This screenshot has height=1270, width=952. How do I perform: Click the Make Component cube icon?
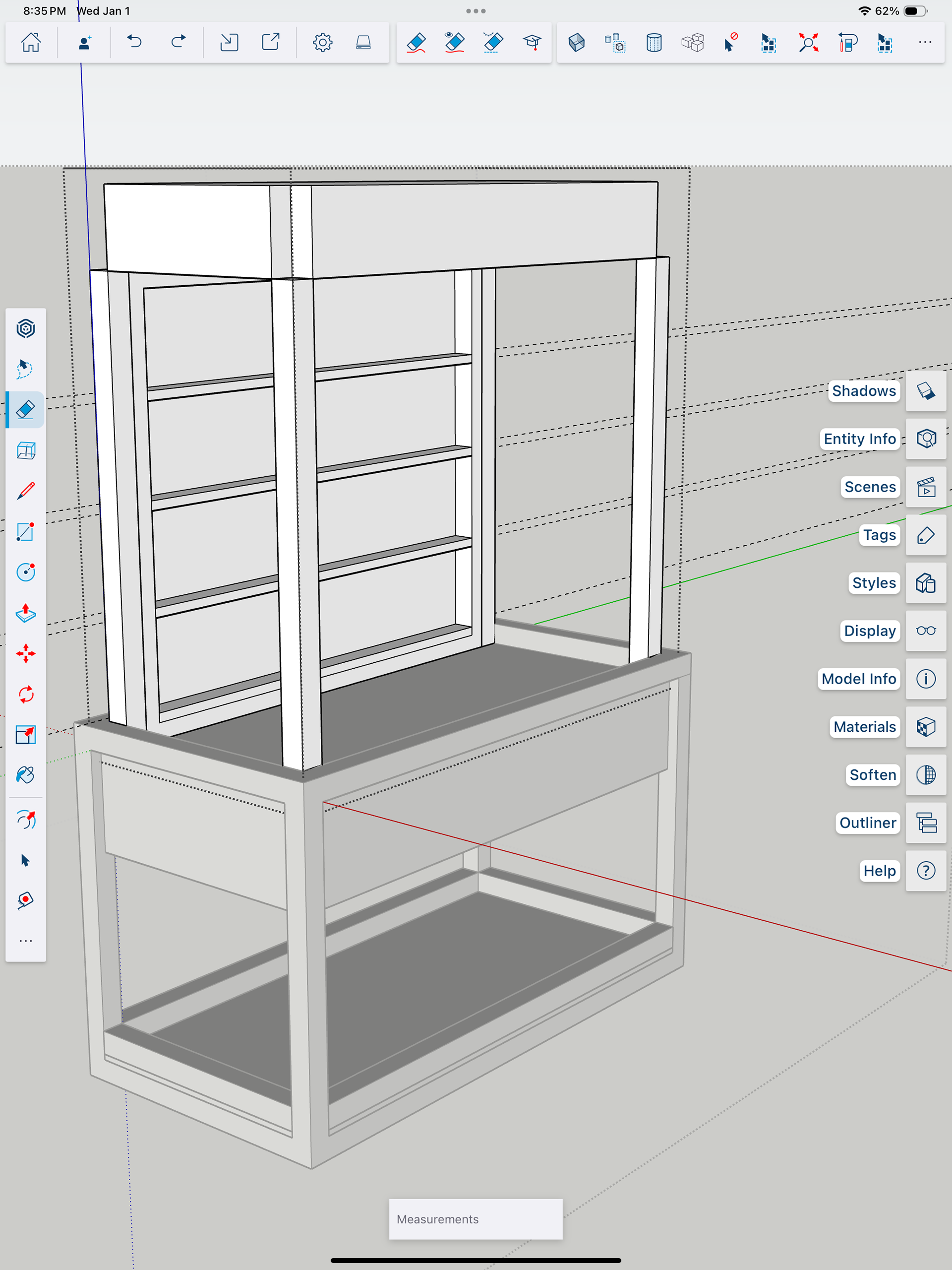[576, 43]
